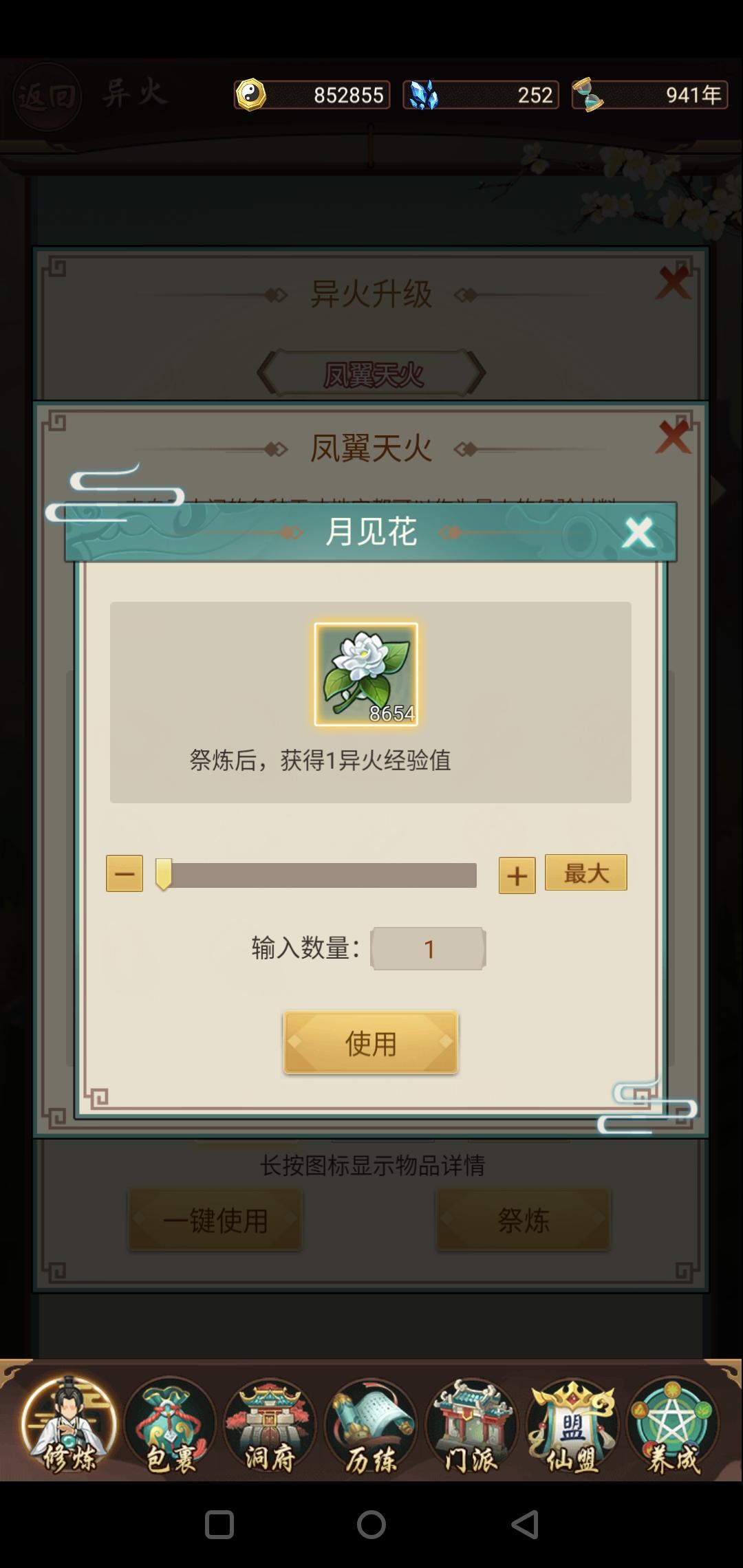
Task: Tap the blue crystal currency icon
Action: (x=423, y=95)
